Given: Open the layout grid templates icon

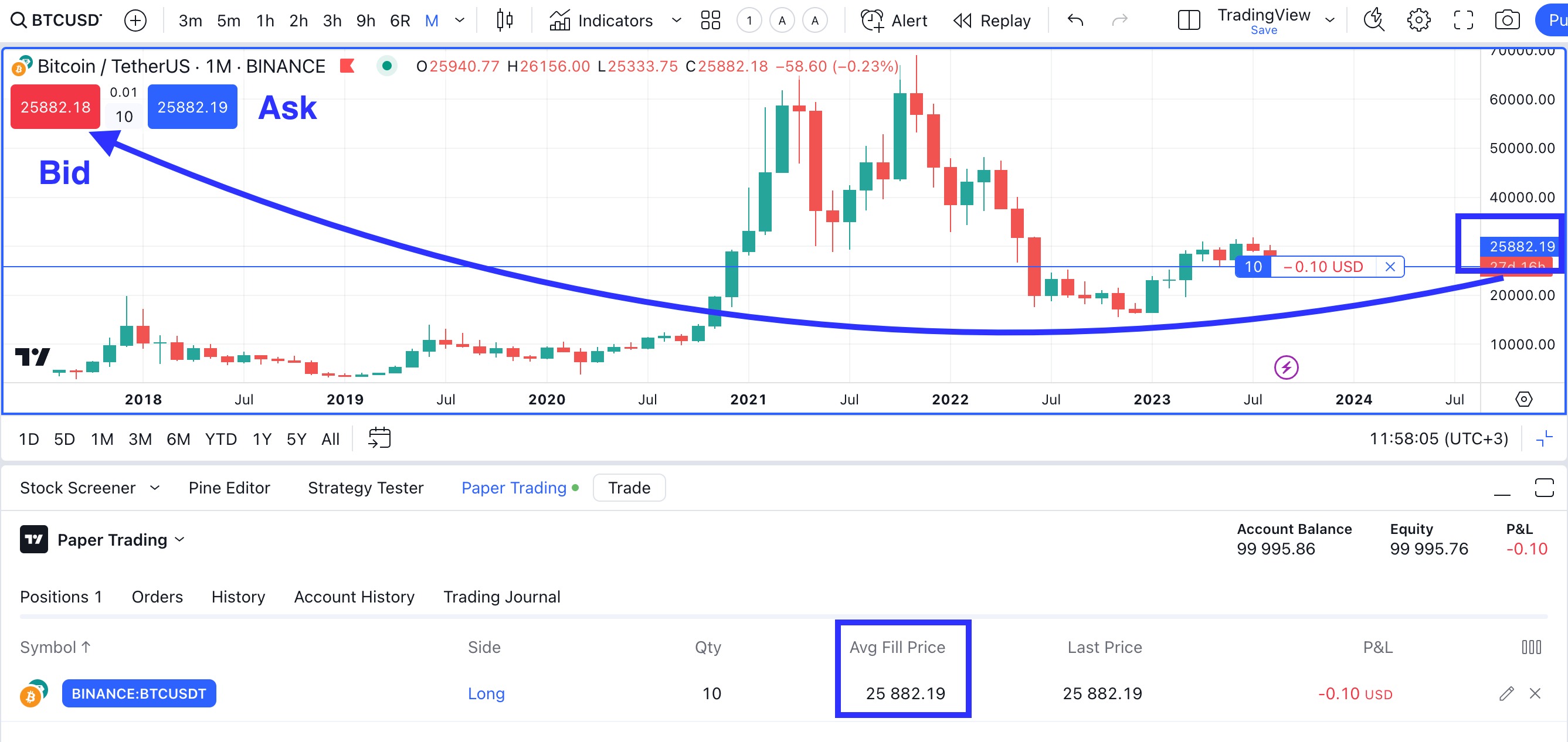Looking at the screenshot, I should (710, 21).
